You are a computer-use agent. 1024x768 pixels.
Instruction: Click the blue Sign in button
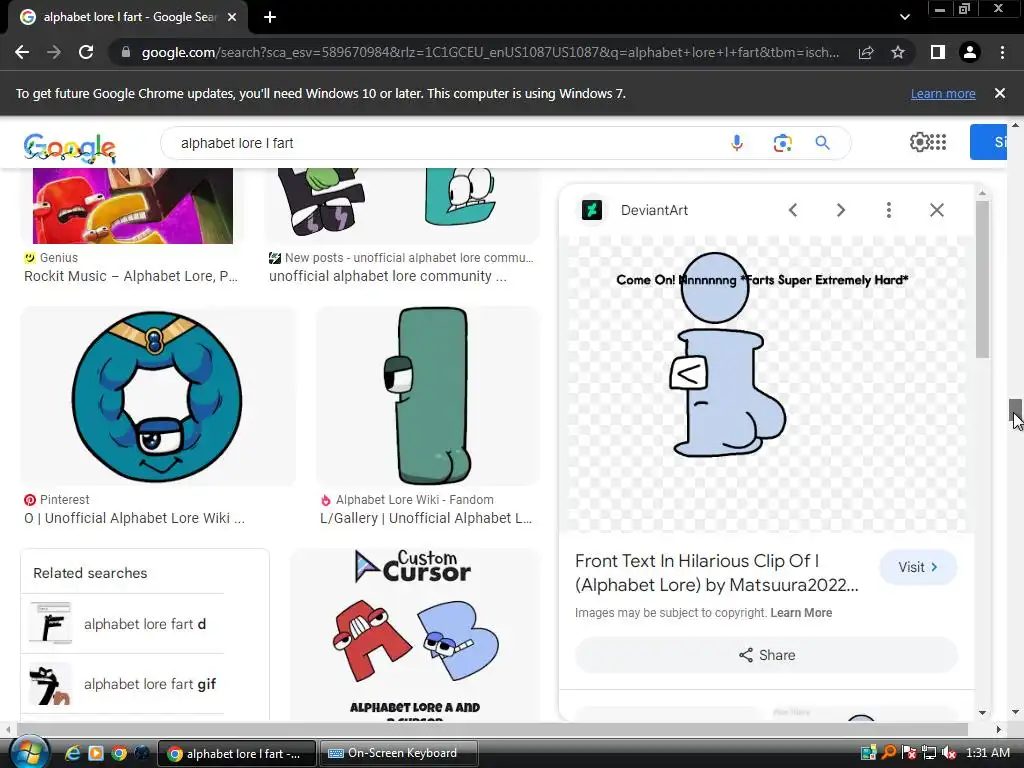[988, 142]
